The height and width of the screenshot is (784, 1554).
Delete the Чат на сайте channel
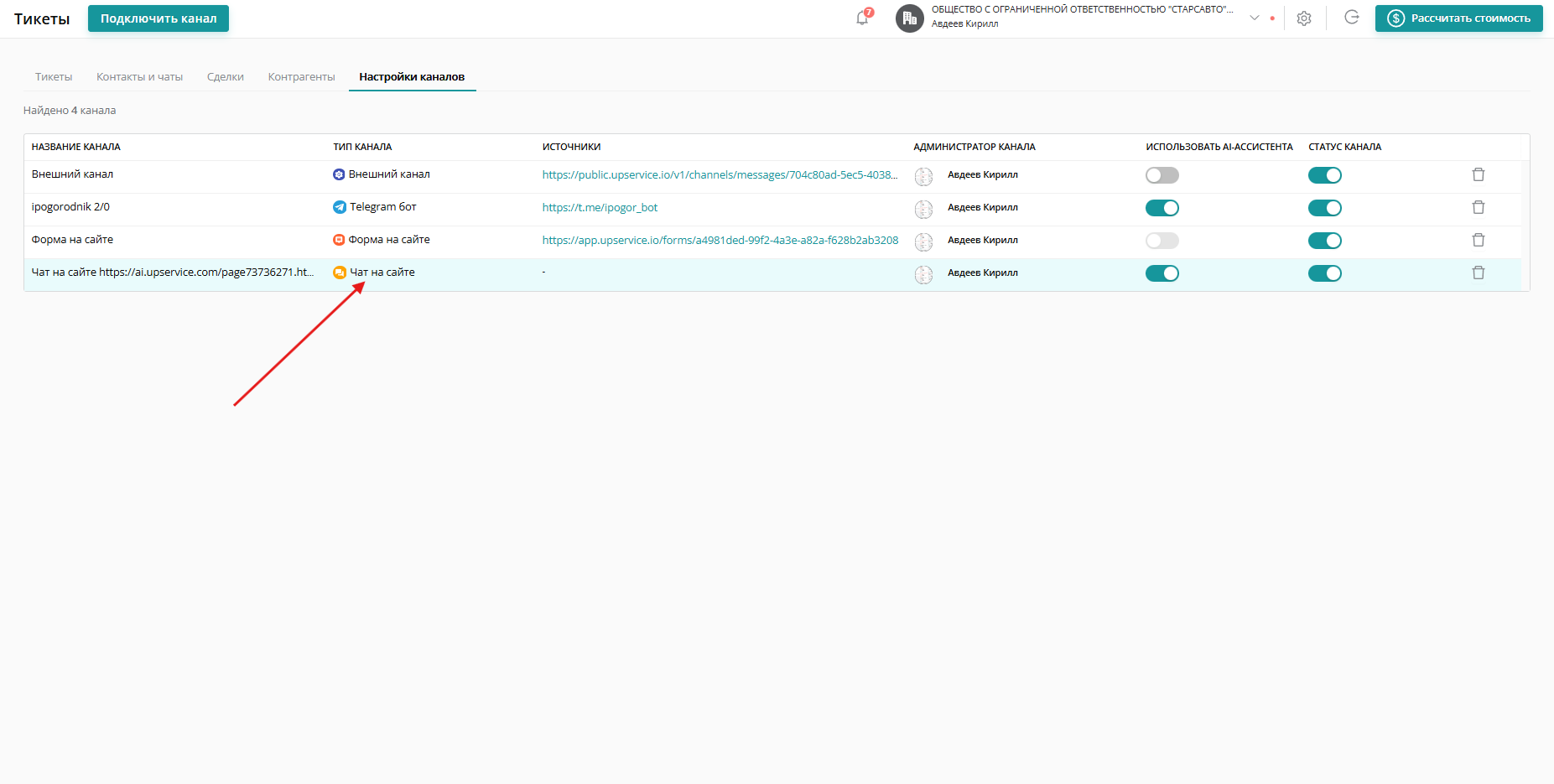(1479, 273)
